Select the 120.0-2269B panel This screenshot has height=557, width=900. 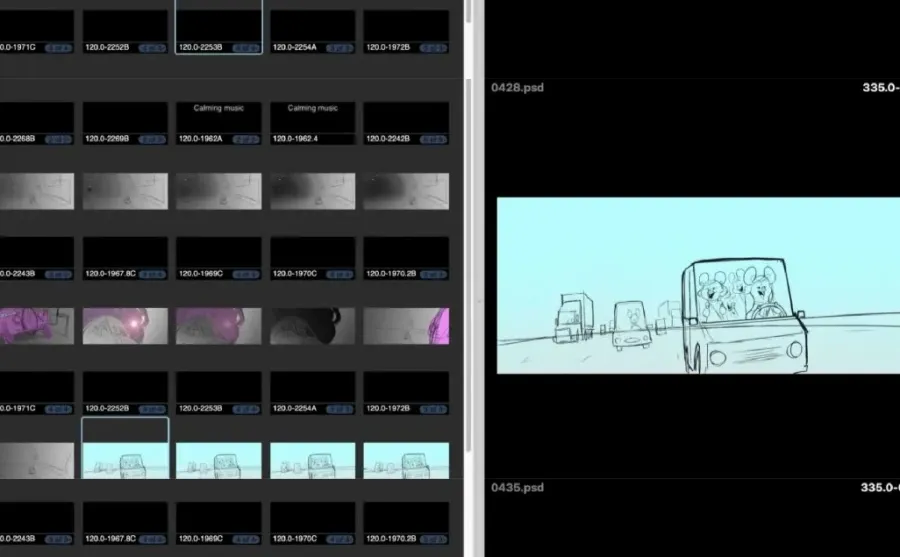[x=125, y=123]
